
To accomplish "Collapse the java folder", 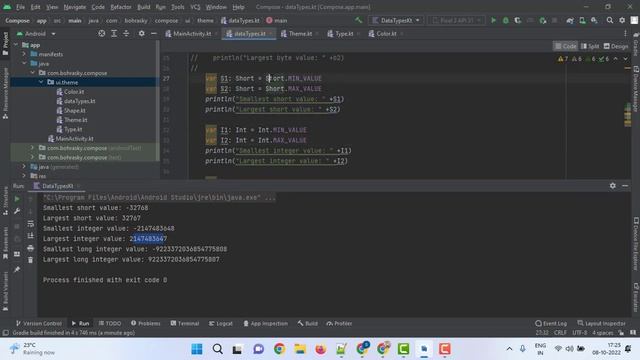I will pyautogui.click(x=24, y=63).
